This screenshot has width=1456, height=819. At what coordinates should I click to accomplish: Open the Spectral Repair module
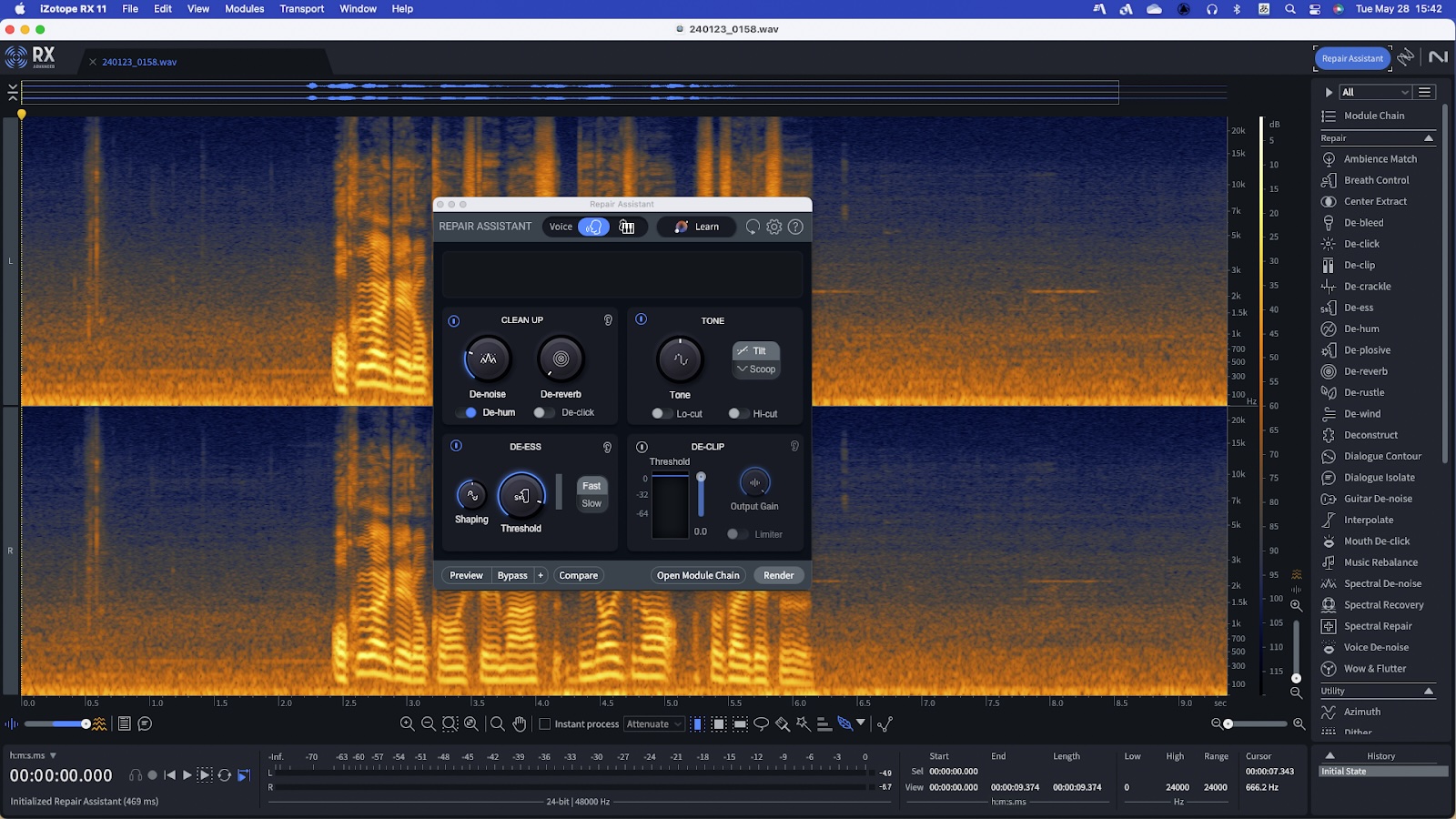[1378, 626]
